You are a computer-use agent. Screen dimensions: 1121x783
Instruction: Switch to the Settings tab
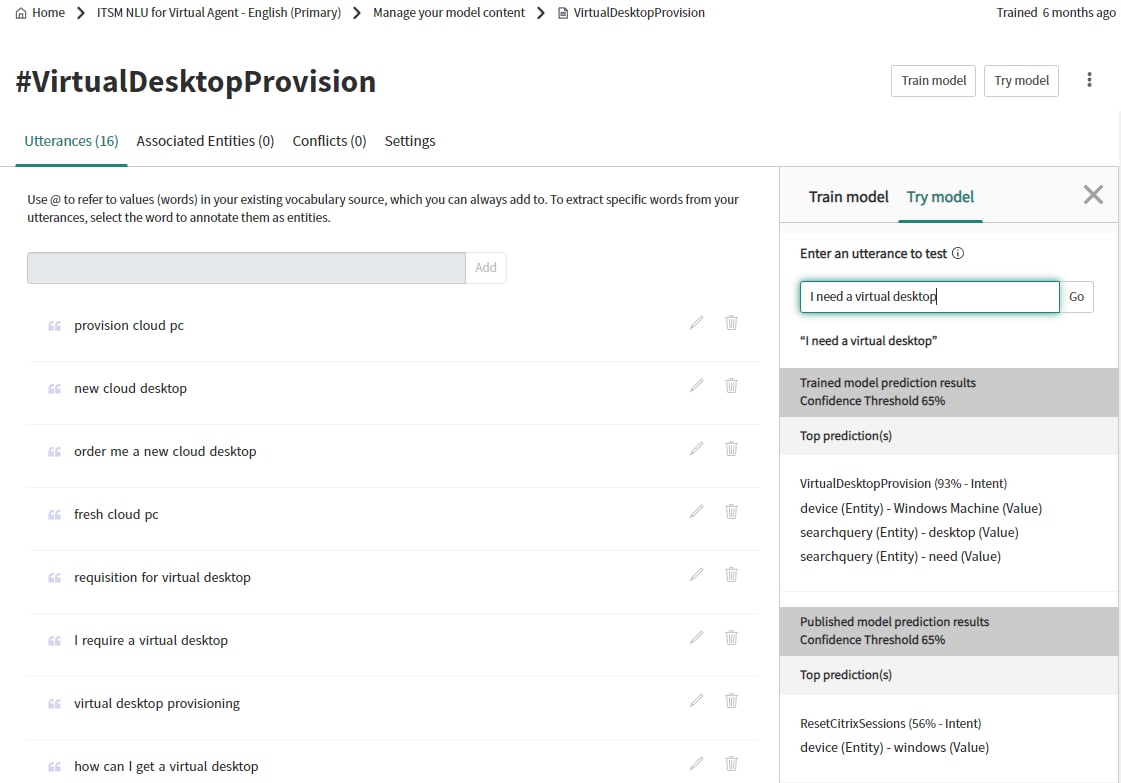tap(409, 141)
